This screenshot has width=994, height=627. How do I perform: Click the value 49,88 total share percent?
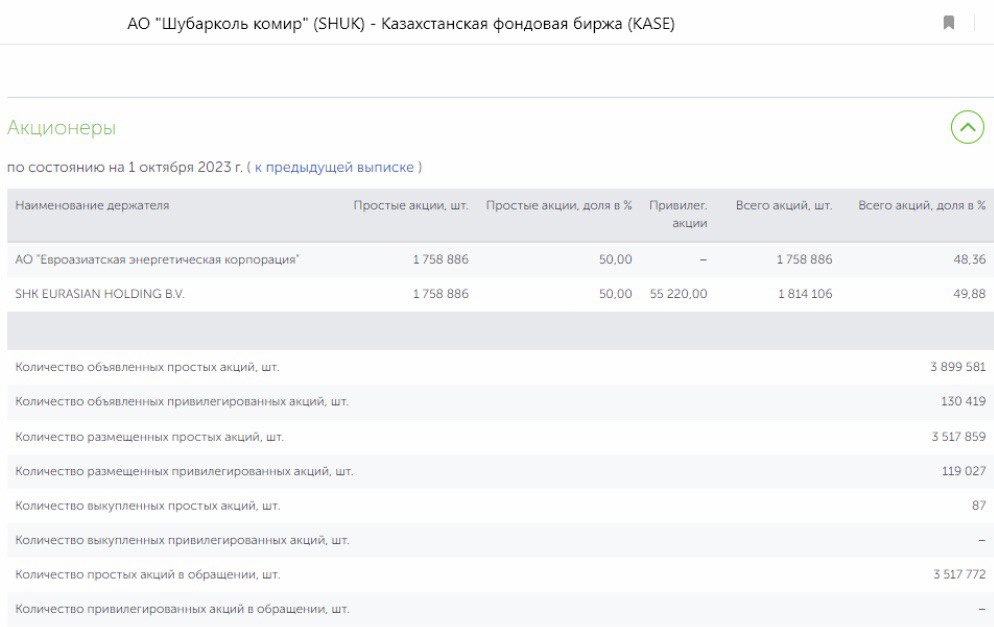pos(970,294)
